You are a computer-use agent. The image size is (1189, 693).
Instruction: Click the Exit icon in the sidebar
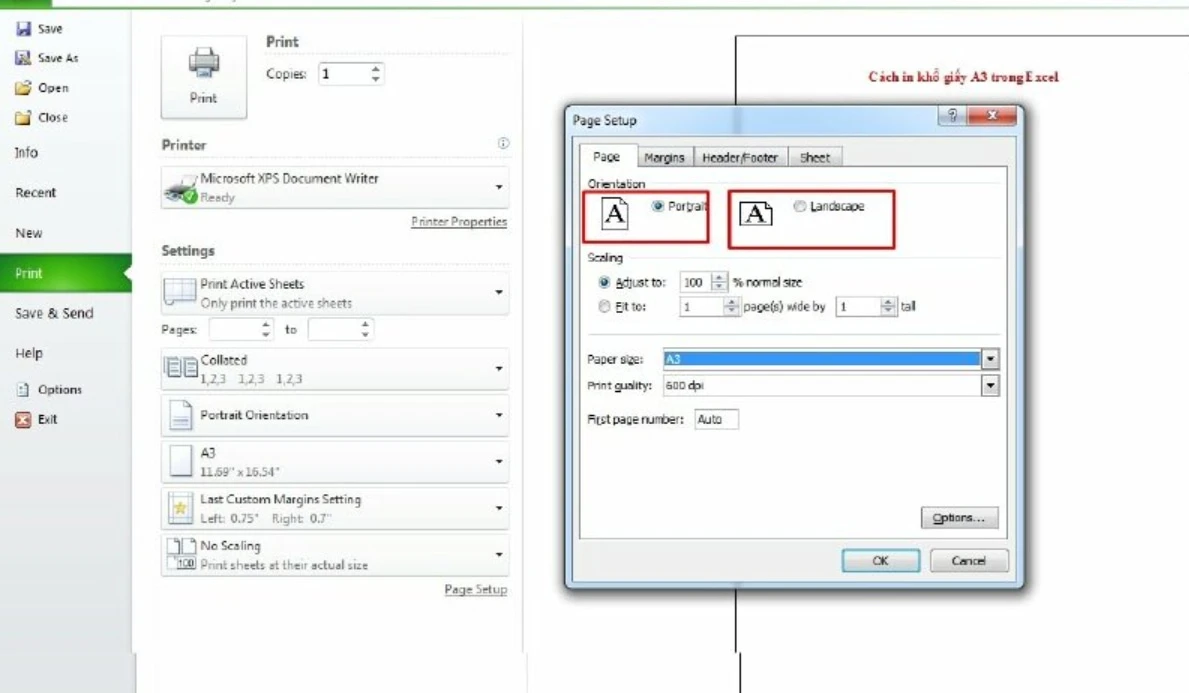23,418
